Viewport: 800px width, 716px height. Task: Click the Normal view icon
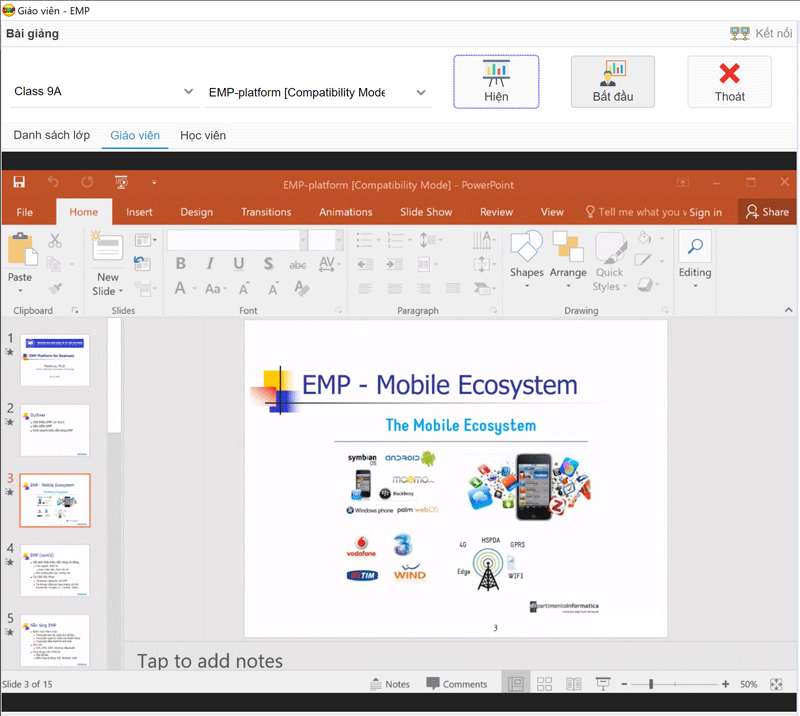(516, 684)
